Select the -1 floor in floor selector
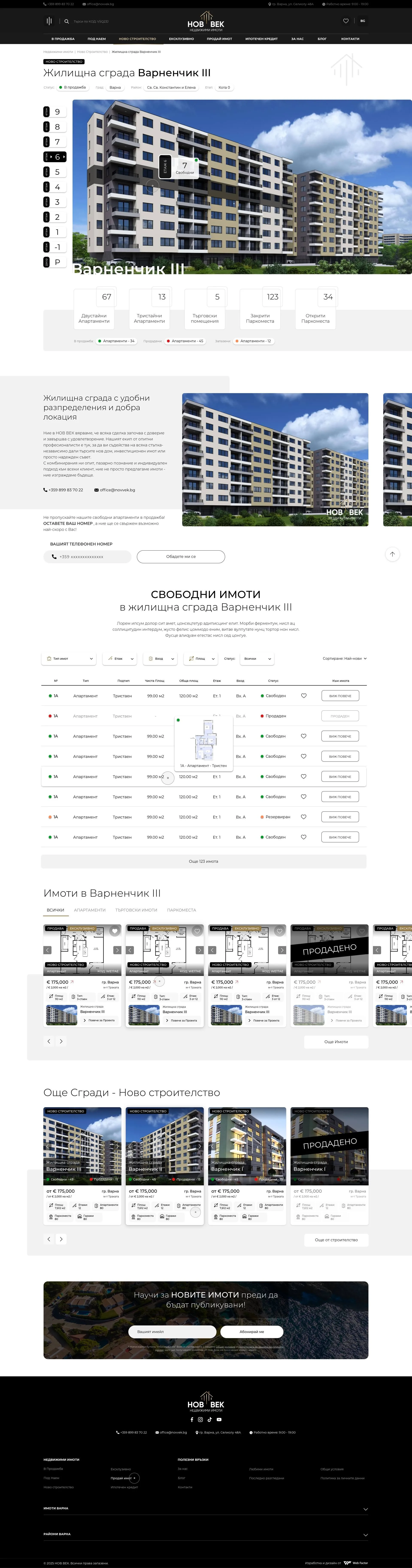Screen dimensions: 412x1568 tap(57, 247)
